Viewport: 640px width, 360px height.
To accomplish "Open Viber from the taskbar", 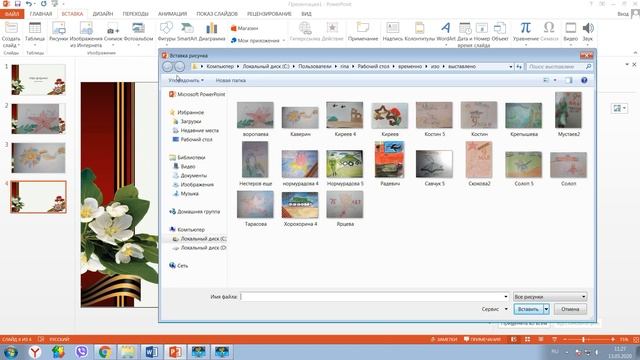I will (82, 352).
